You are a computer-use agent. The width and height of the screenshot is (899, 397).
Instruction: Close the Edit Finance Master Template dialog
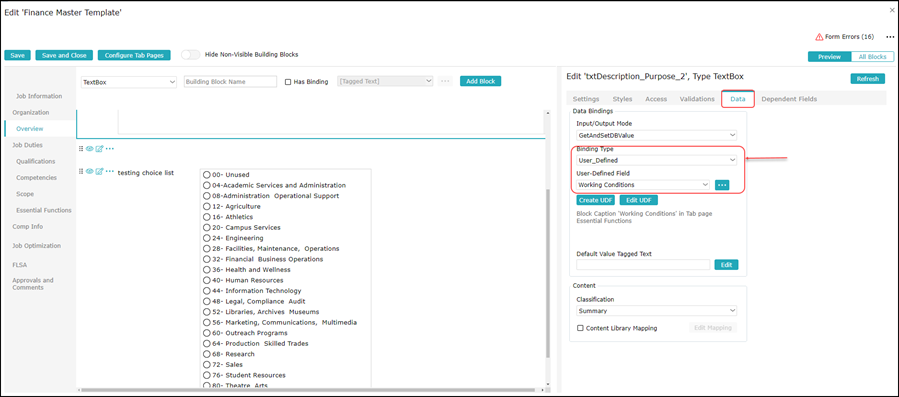892,10
